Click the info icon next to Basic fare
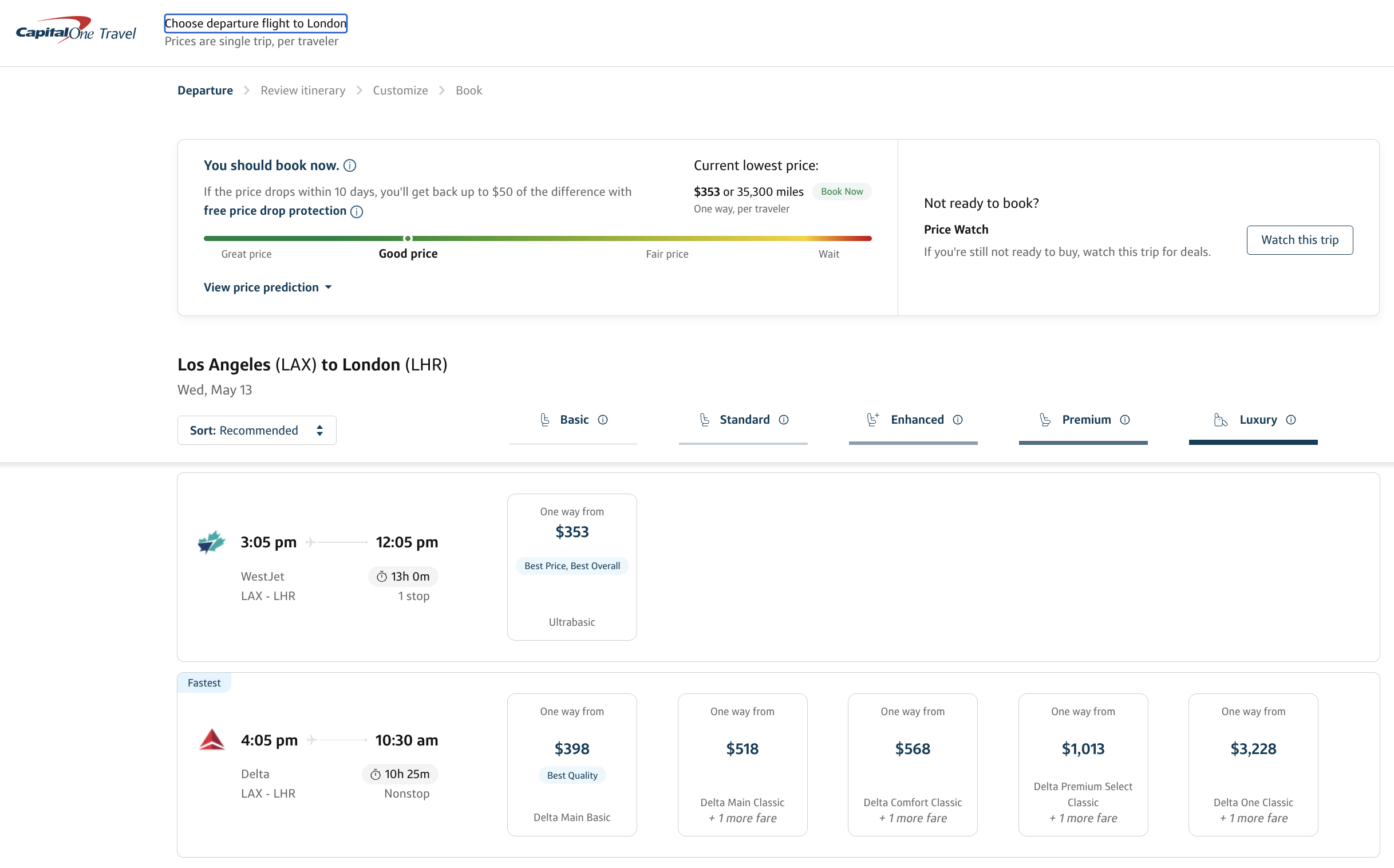This screenshot has height=868, width=1394. click(603, 420)
